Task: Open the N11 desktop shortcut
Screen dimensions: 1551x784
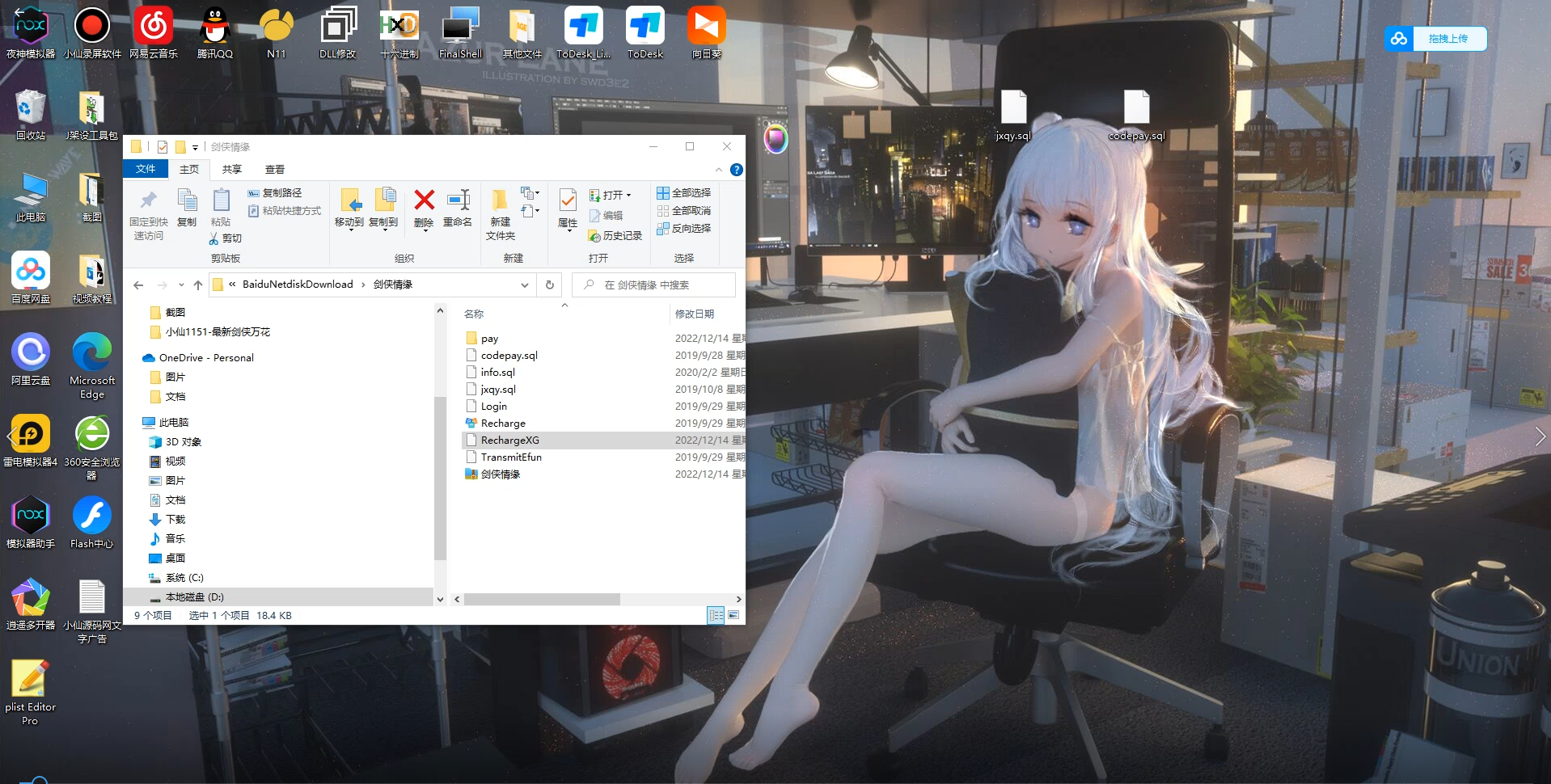Action: click(x=277, y=32)
